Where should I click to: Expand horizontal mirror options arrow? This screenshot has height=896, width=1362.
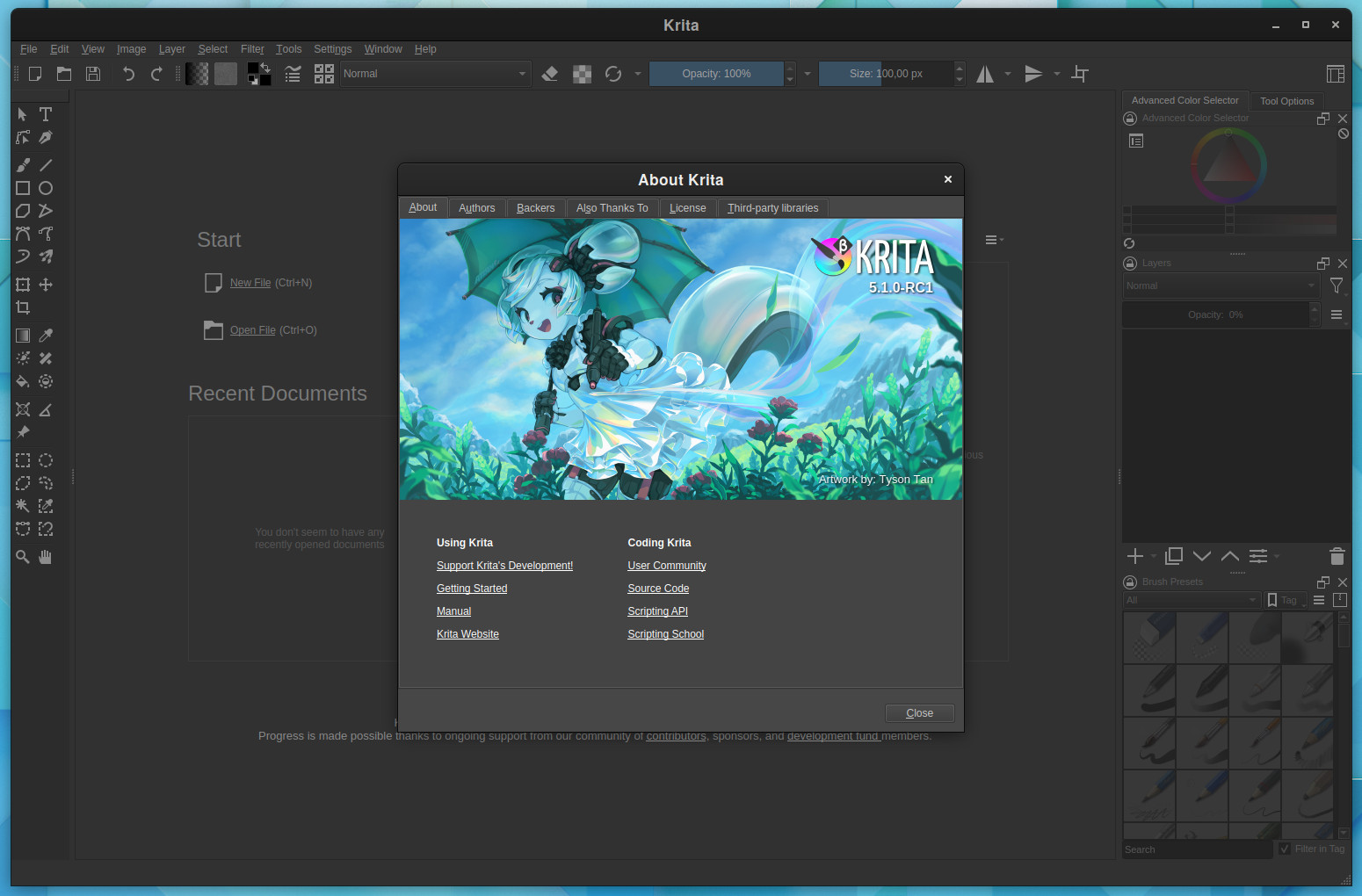pos(1008,74)
